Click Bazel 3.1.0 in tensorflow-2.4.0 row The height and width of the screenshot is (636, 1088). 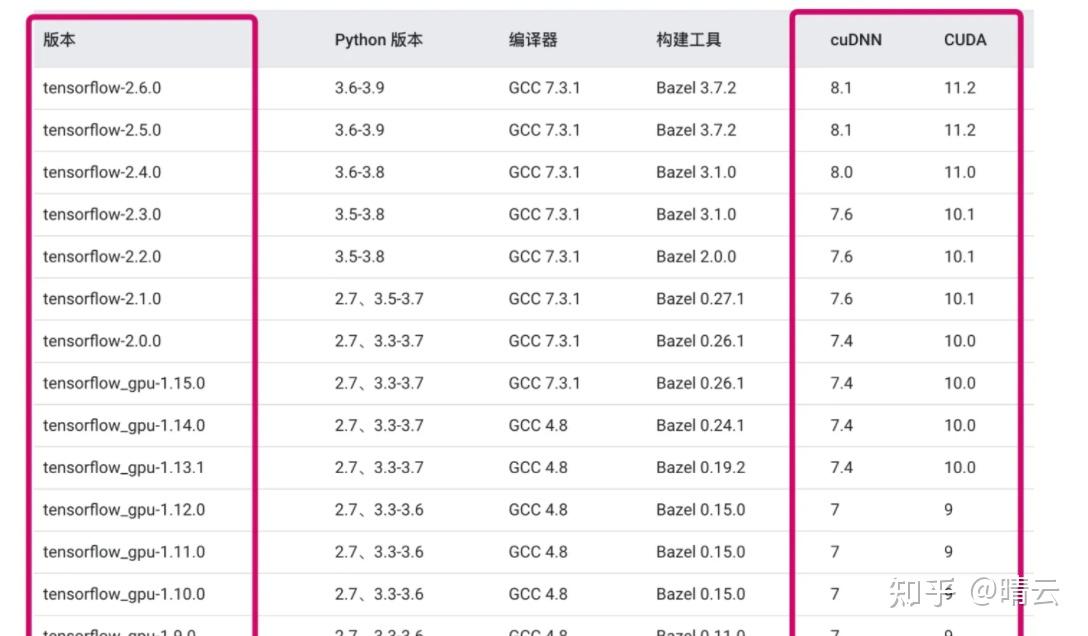tap(696, 172)
